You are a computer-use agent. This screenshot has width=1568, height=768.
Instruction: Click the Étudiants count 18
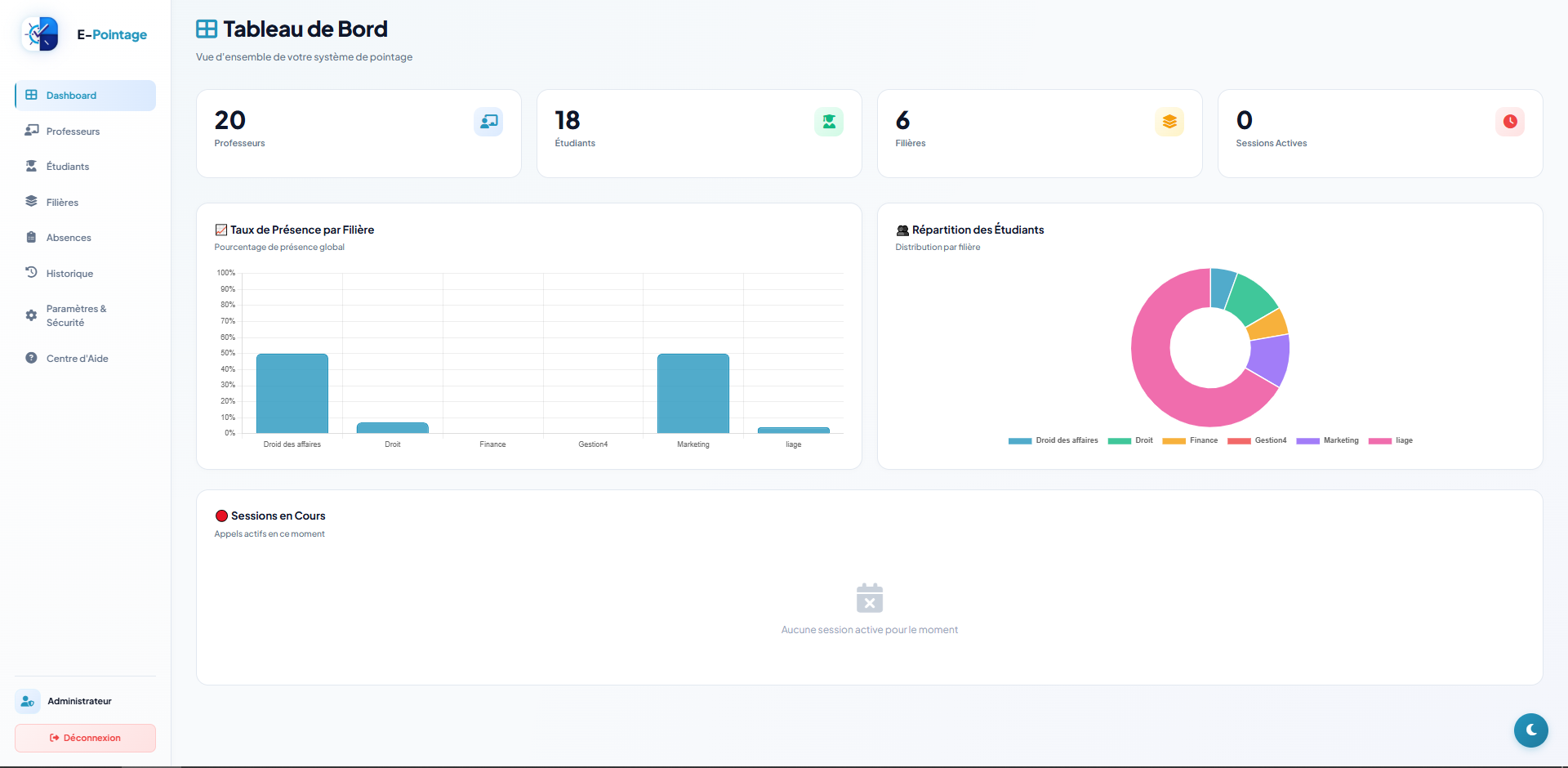tap(568, 121)
